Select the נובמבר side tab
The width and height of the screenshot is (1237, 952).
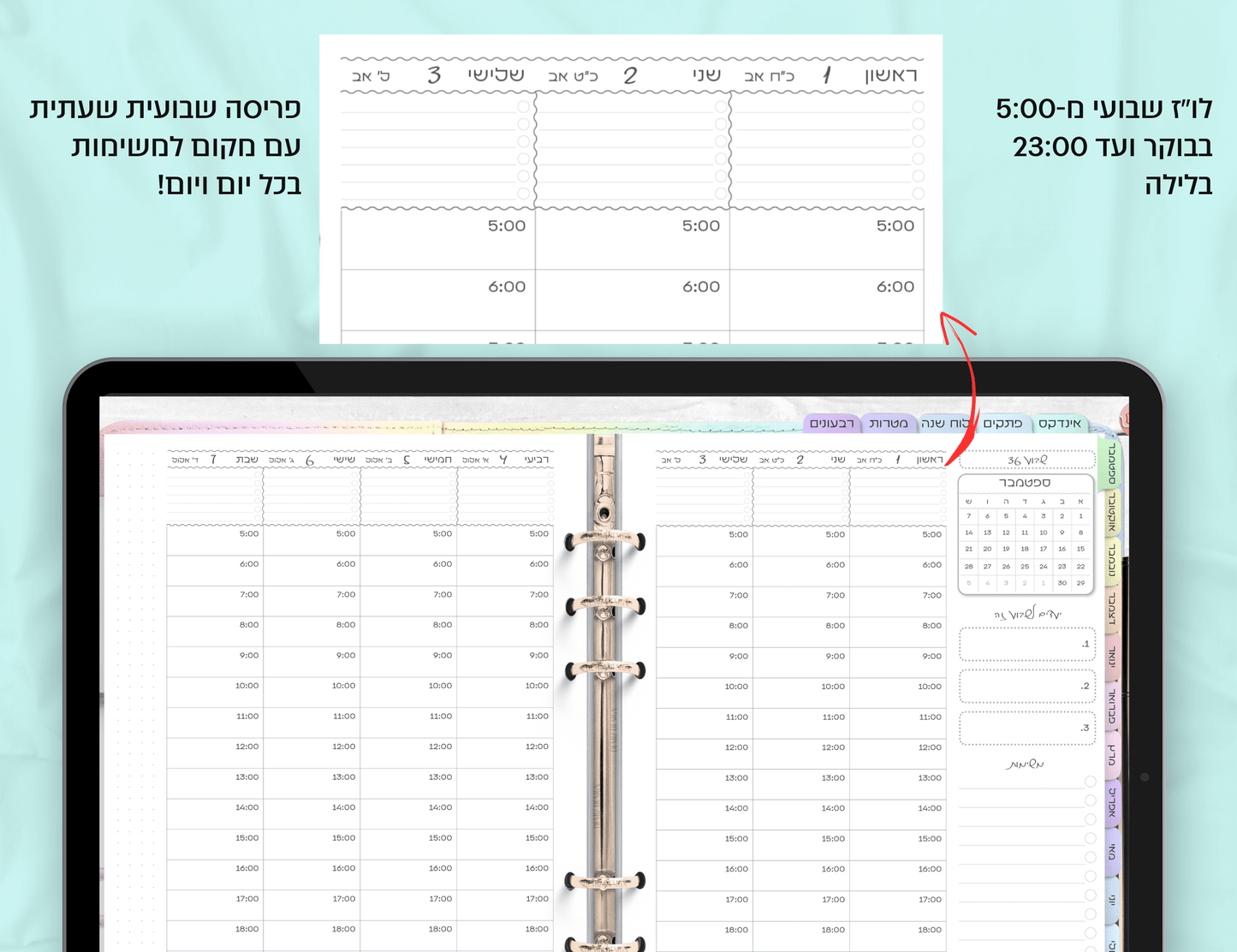pyautogui.click(x=1112, y=561)
